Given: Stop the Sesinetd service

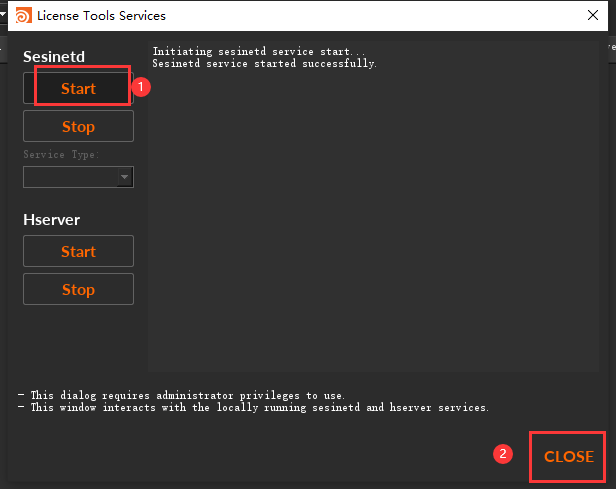Looking at the screenshot, I should click(x=78, y=127).
